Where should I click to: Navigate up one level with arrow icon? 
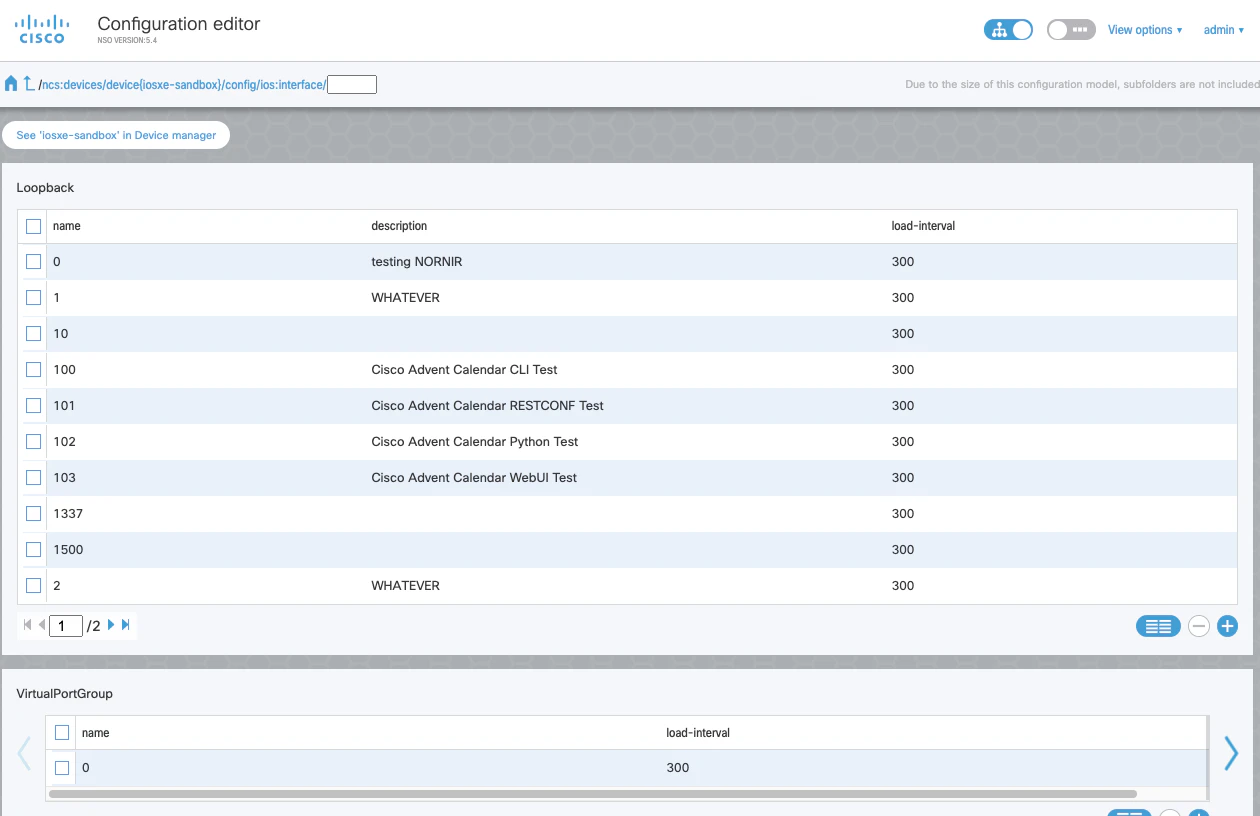pyautogui.click(x=29, y=84)
